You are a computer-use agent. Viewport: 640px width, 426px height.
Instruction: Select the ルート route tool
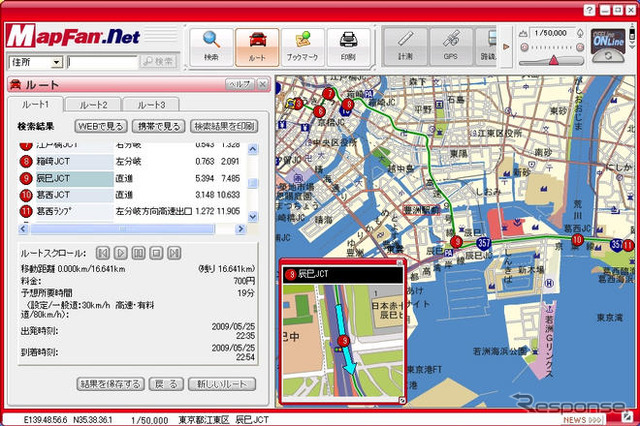(257, 47)
